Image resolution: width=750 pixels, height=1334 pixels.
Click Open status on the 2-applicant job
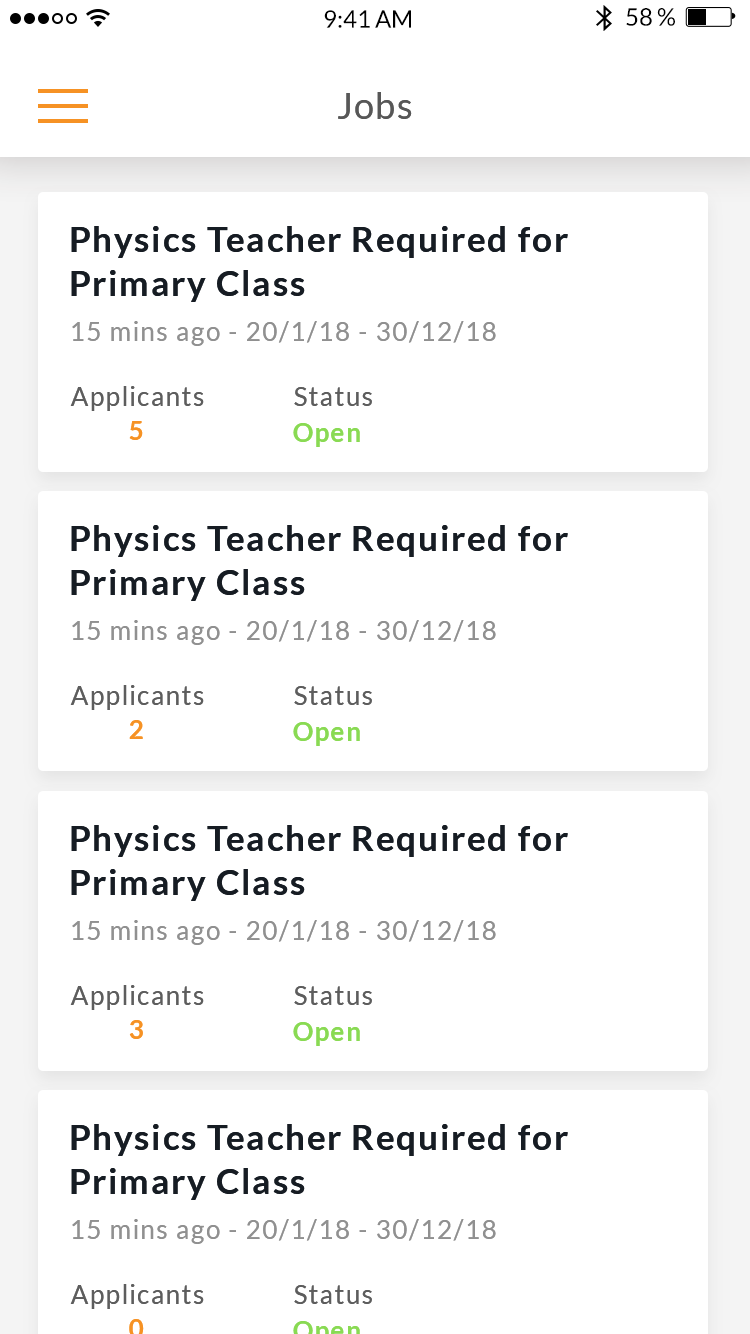pos(327,732)
